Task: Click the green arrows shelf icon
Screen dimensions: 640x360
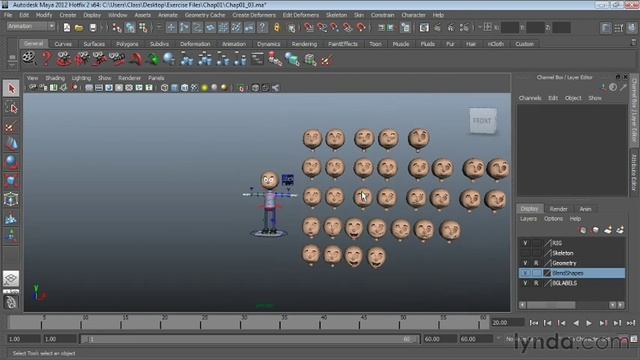Action: 153,59
